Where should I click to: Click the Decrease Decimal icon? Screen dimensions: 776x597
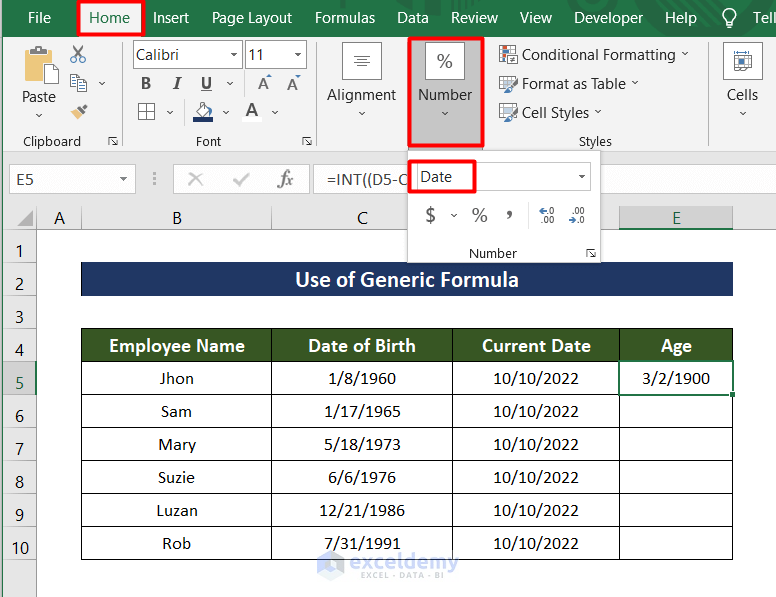pos(577,215)
